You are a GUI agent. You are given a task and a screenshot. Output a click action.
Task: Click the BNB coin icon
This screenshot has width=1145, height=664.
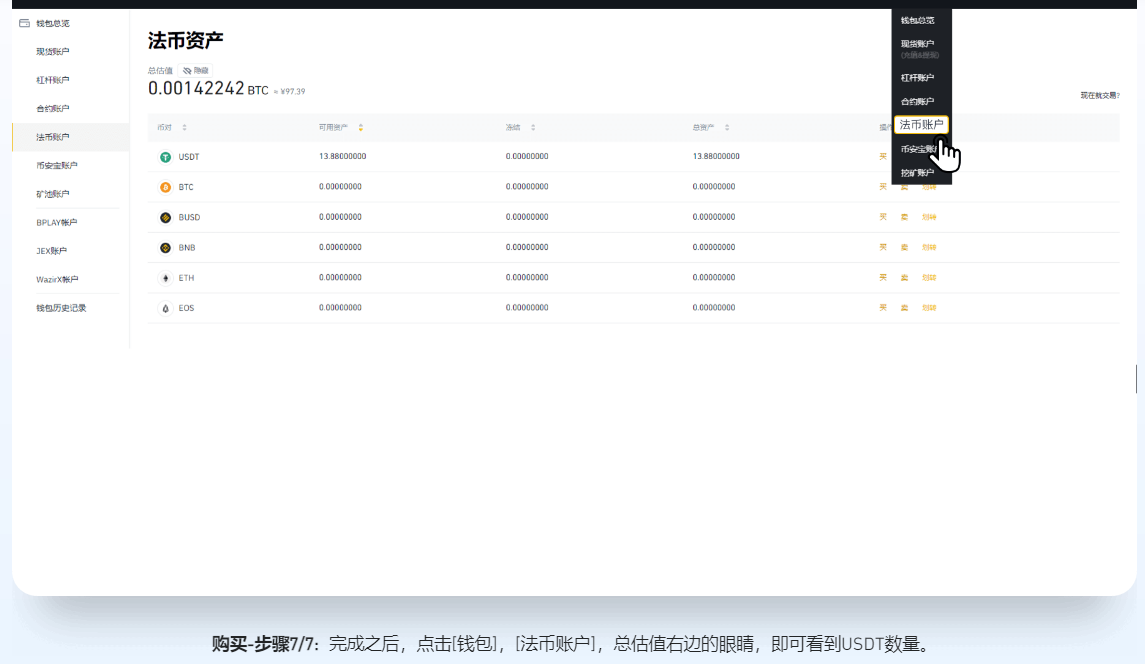pos(166,247)
